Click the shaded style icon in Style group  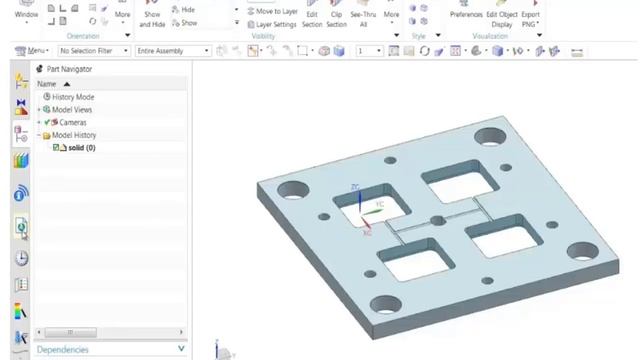pos(413,8)
